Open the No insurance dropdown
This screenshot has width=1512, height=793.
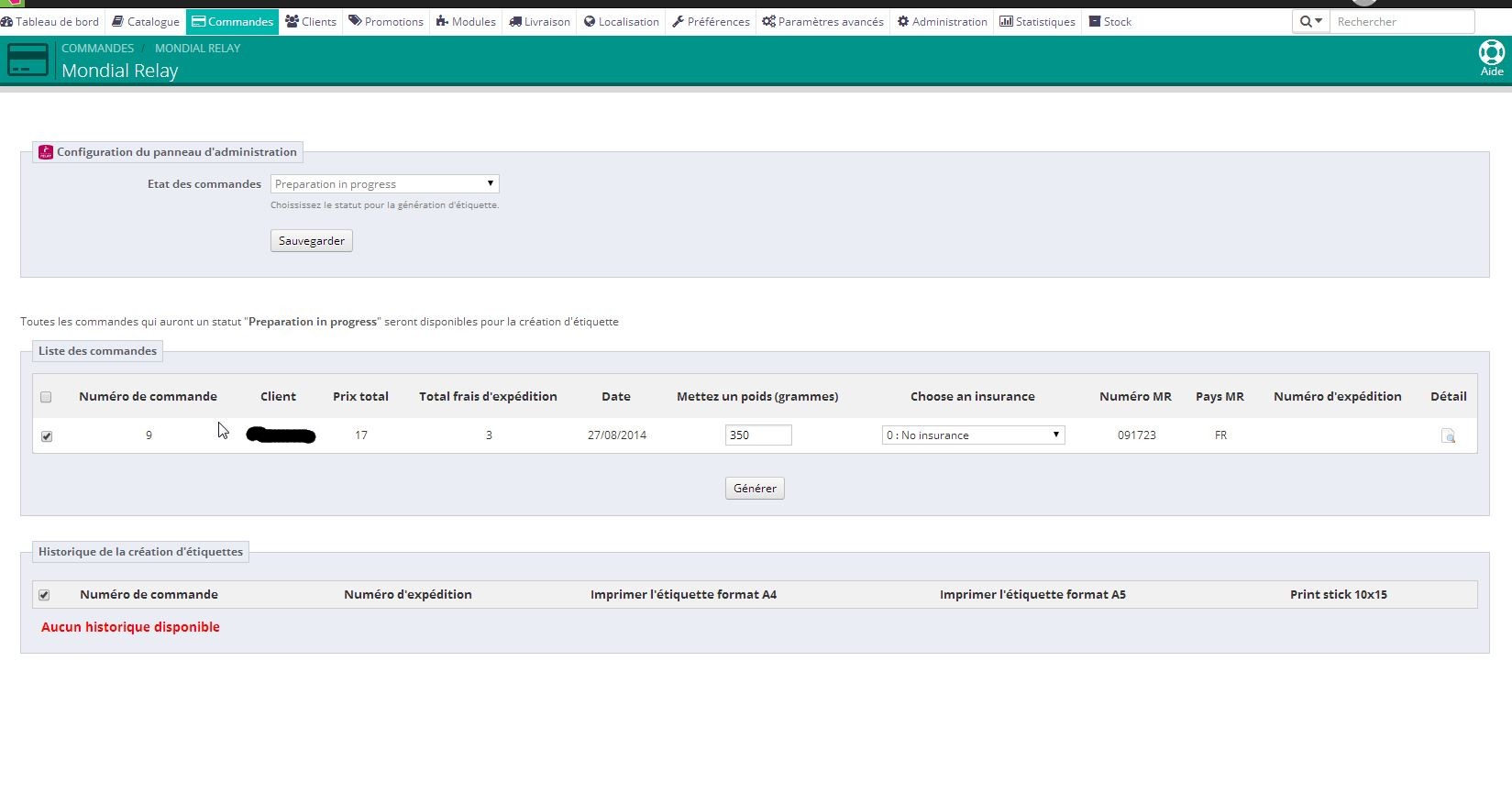973,435
